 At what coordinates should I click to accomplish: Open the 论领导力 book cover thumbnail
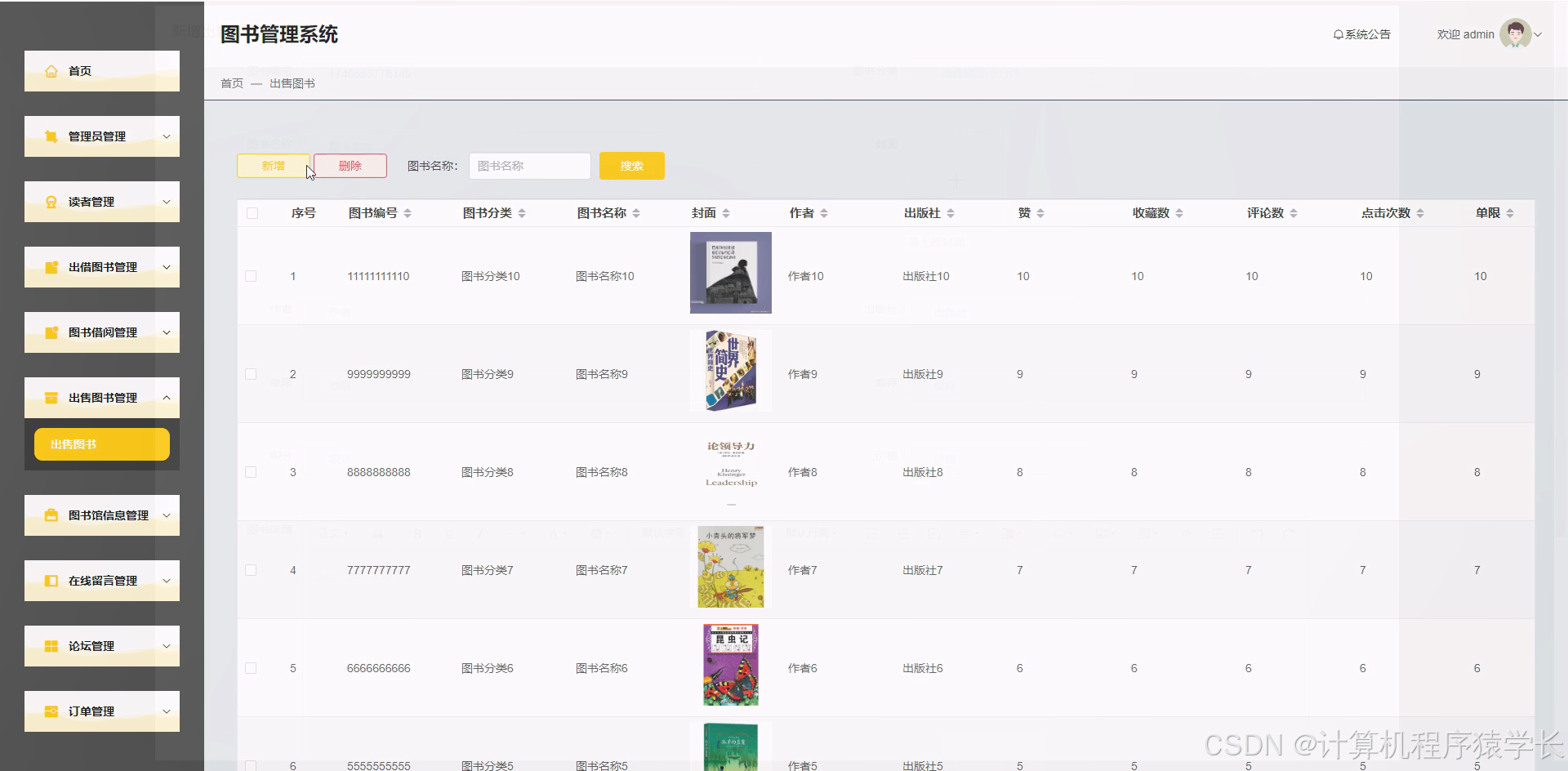click(731, 469)
